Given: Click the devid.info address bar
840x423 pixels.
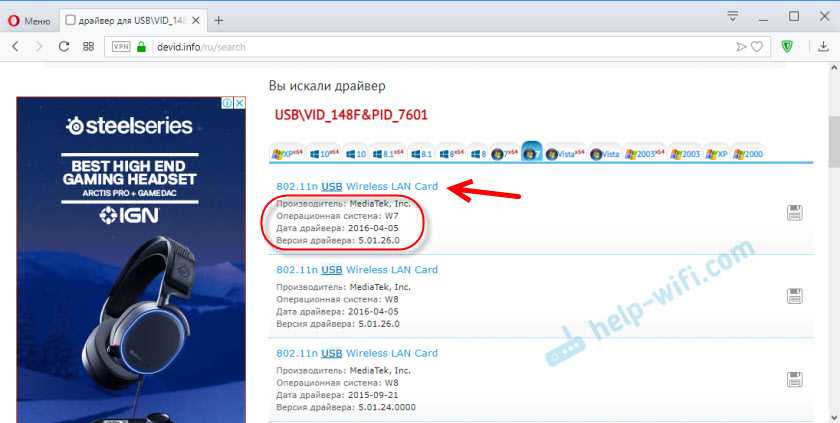Looking at the screenshot, I should coord(400,46).
